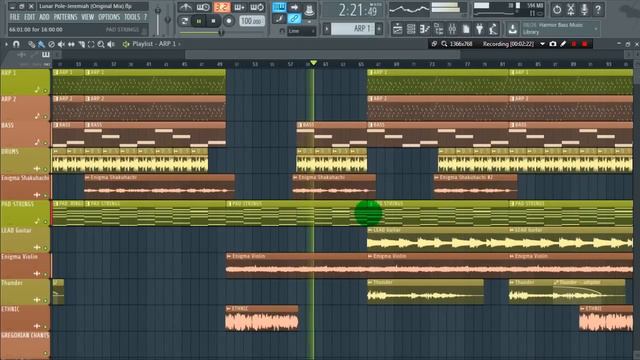Image resolution: width=640 pixels, height=360 pixels.
Task: Mute the PAD STRINGS track
Action: click(45, 222)
